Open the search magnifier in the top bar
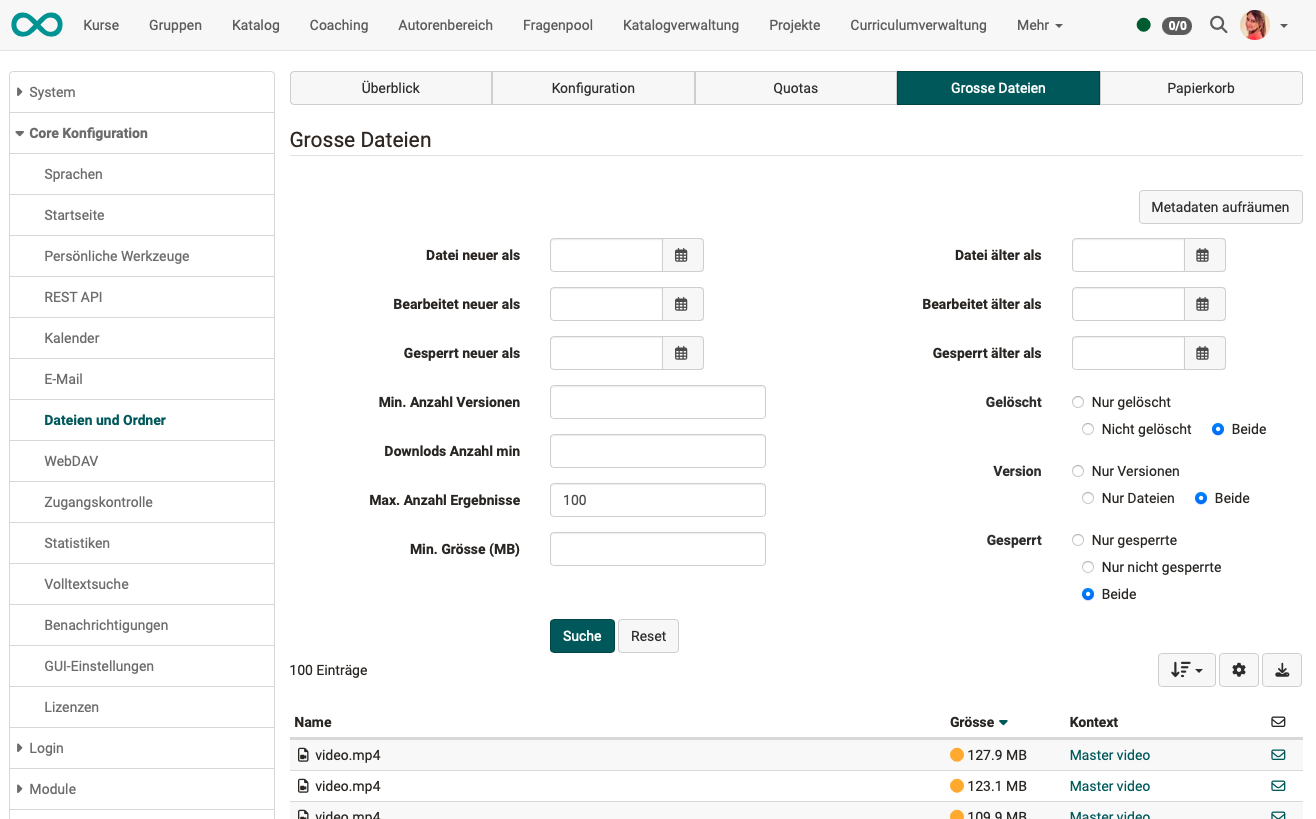 (x=1218, y=25)
